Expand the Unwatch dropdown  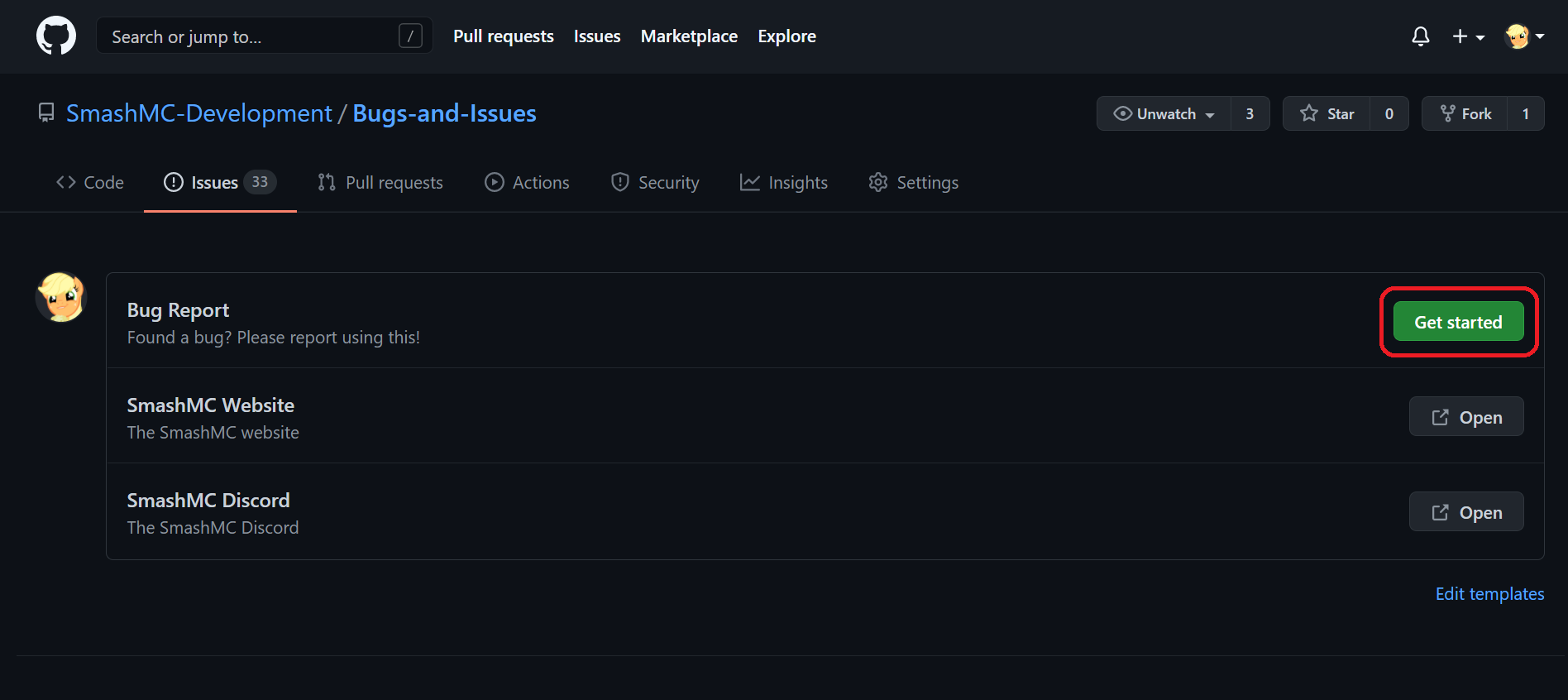point(1164,113)
